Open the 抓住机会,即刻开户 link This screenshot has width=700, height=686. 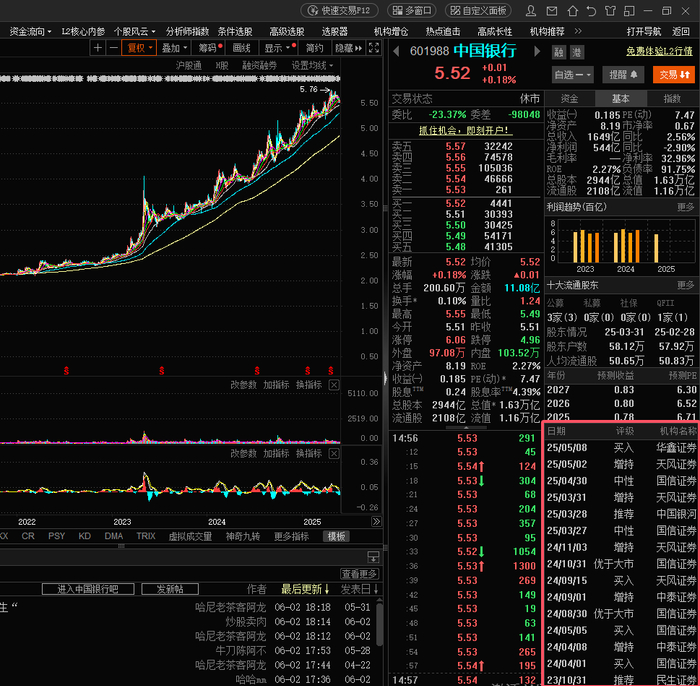pyautogui.click(x=466, y=130)
